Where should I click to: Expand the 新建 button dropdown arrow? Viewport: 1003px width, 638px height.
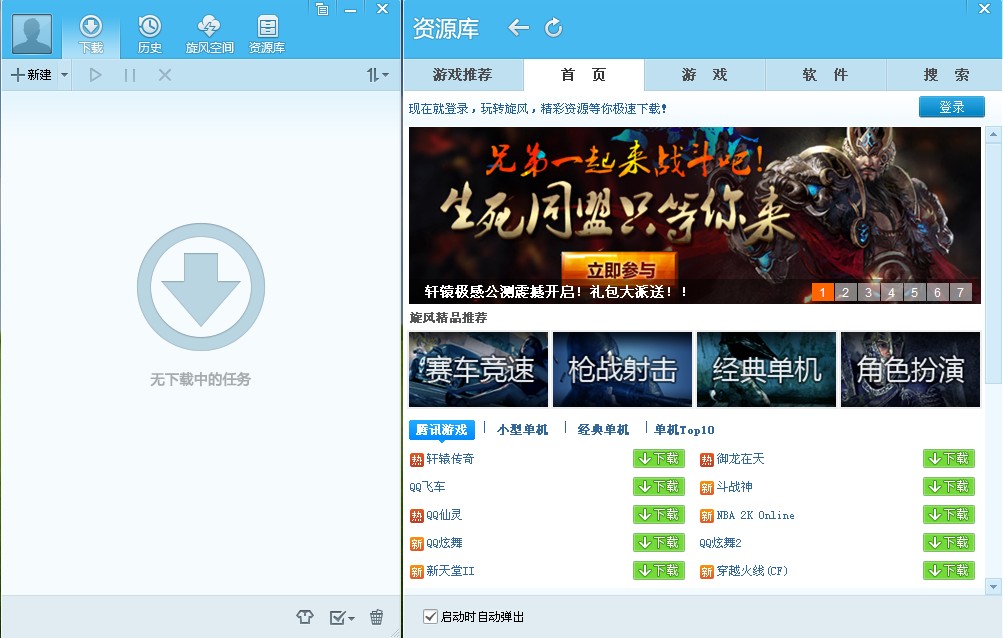(x=64, y=74)
